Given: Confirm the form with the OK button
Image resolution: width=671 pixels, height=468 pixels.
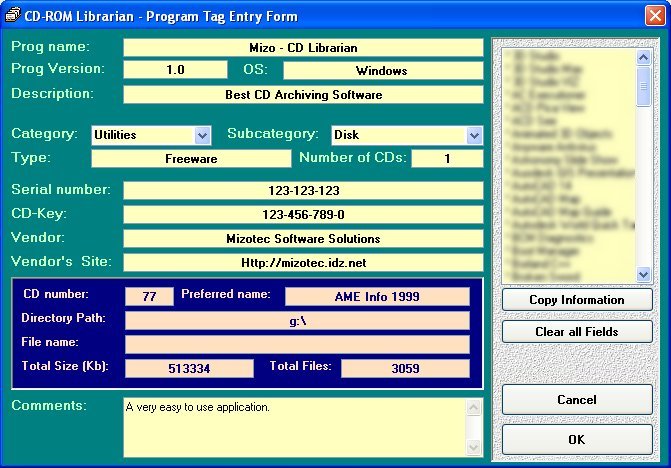Looking at the screenshot, I should (x=577, y=439).
